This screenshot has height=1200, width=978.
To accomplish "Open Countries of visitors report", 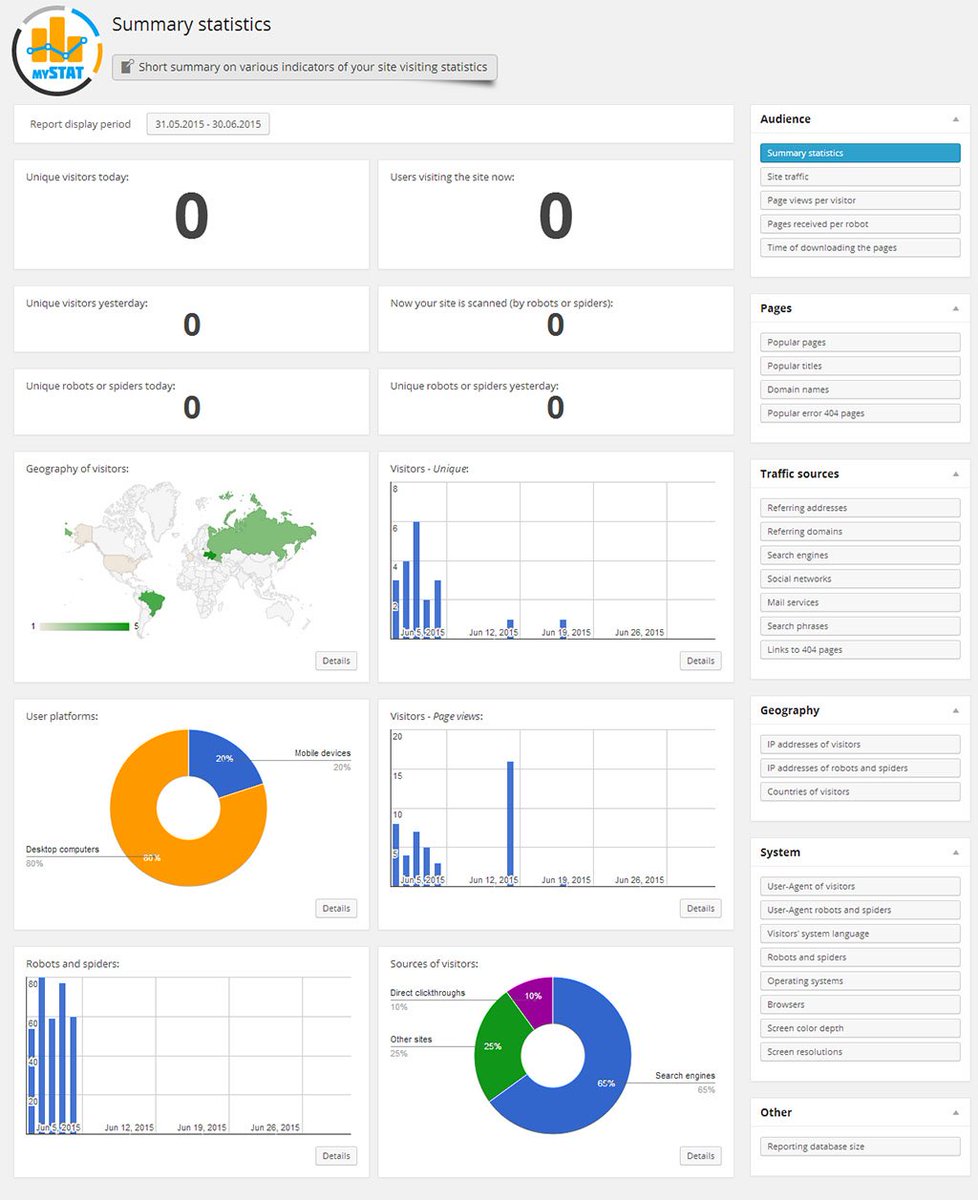I will [860, 792].
